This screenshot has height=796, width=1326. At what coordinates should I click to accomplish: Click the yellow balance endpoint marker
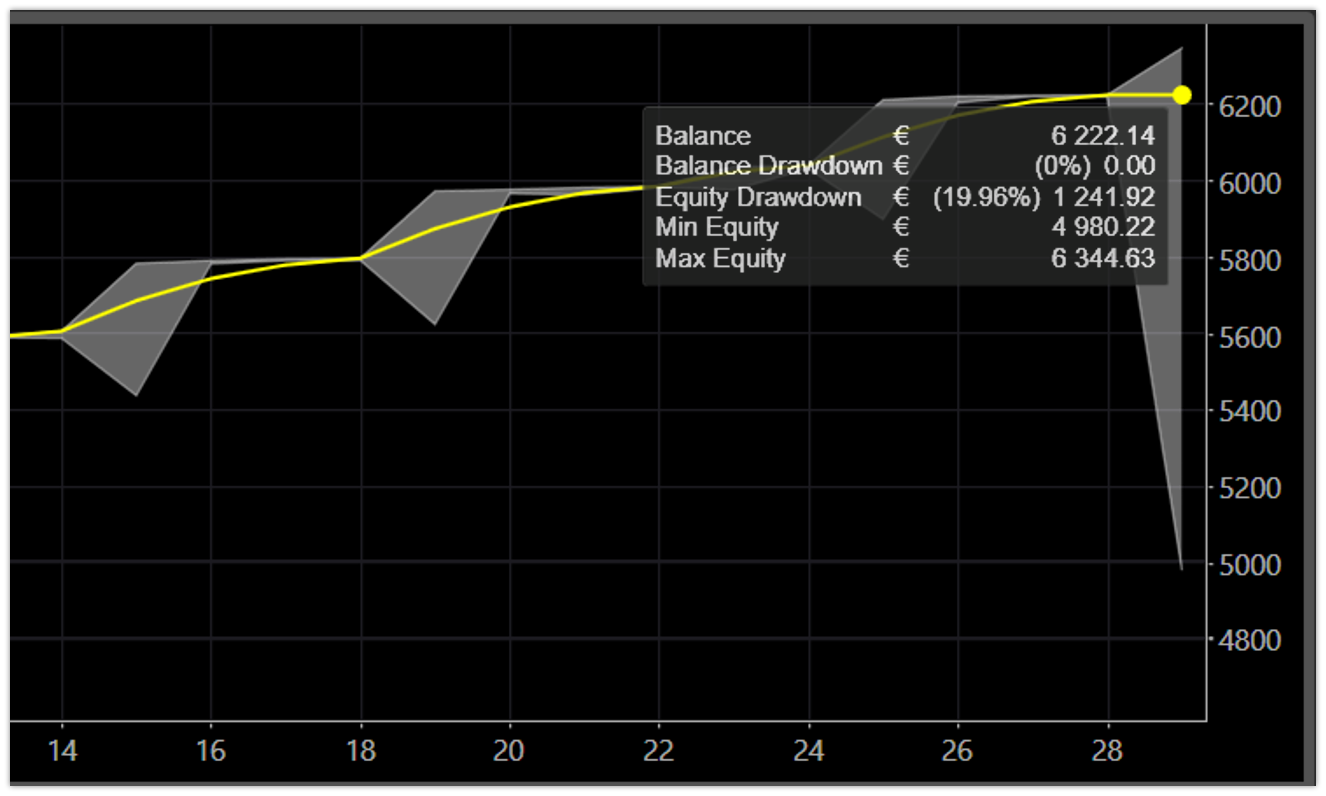pos(1182,95)
